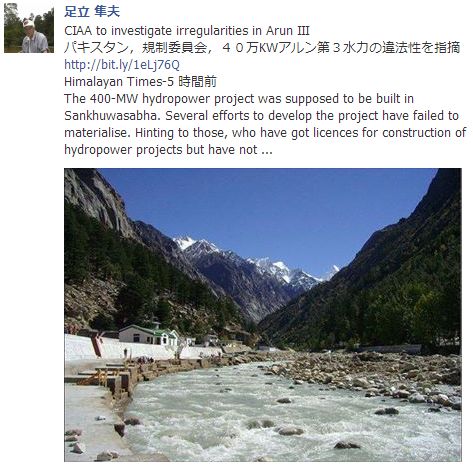Click the rocky cliff face in photo

[95, 198]
